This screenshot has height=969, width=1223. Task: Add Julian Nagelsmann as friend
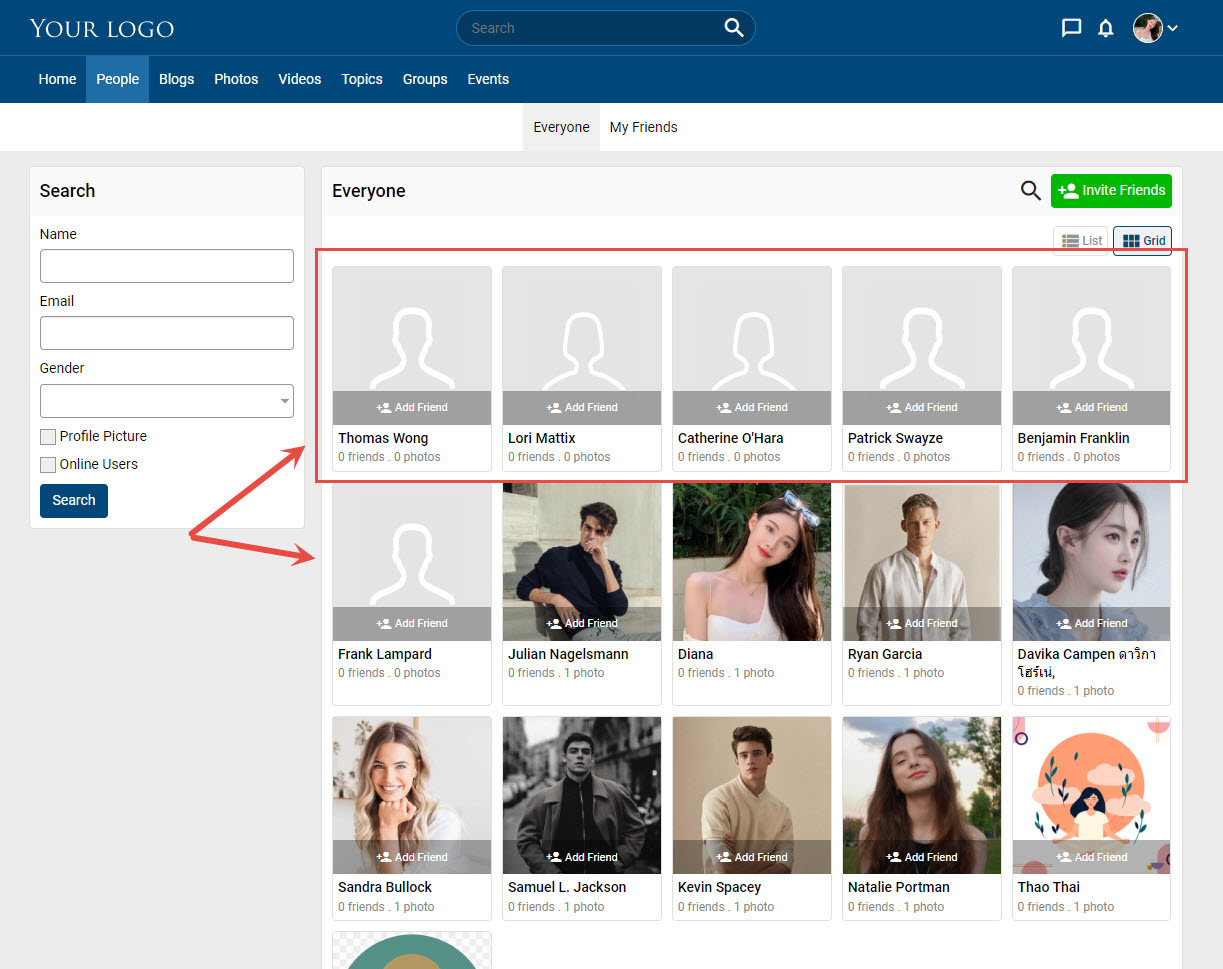pos(582,623)
